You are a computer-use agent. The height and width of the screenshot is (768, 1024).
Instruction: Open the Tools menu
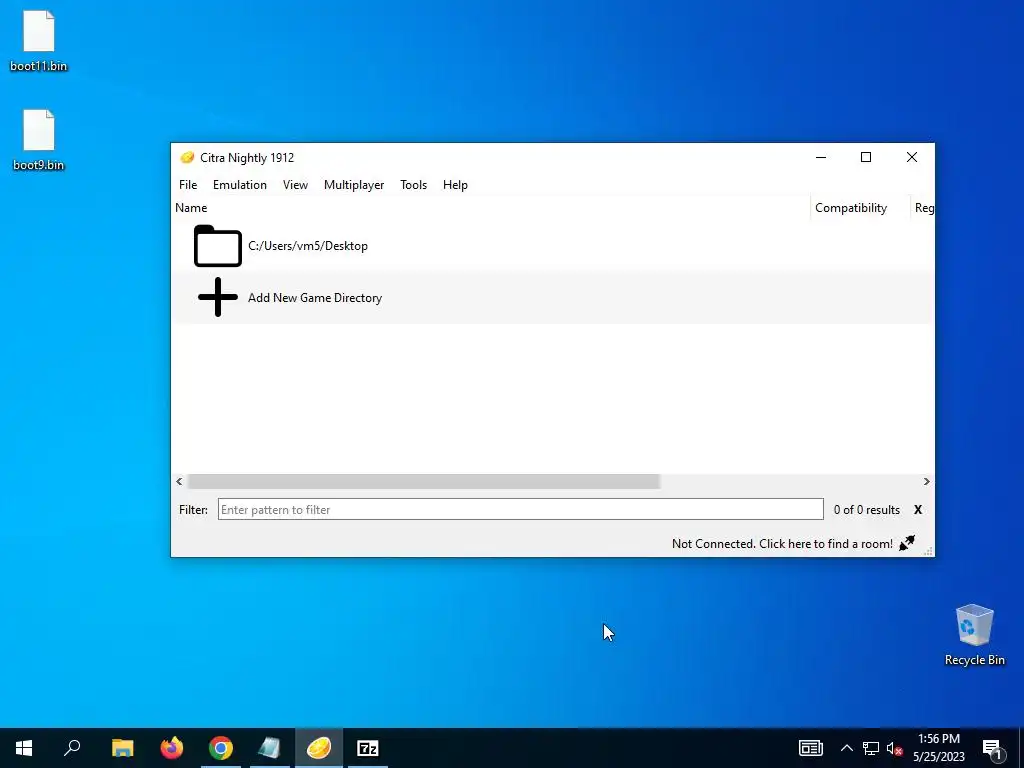tap(413, 185)
